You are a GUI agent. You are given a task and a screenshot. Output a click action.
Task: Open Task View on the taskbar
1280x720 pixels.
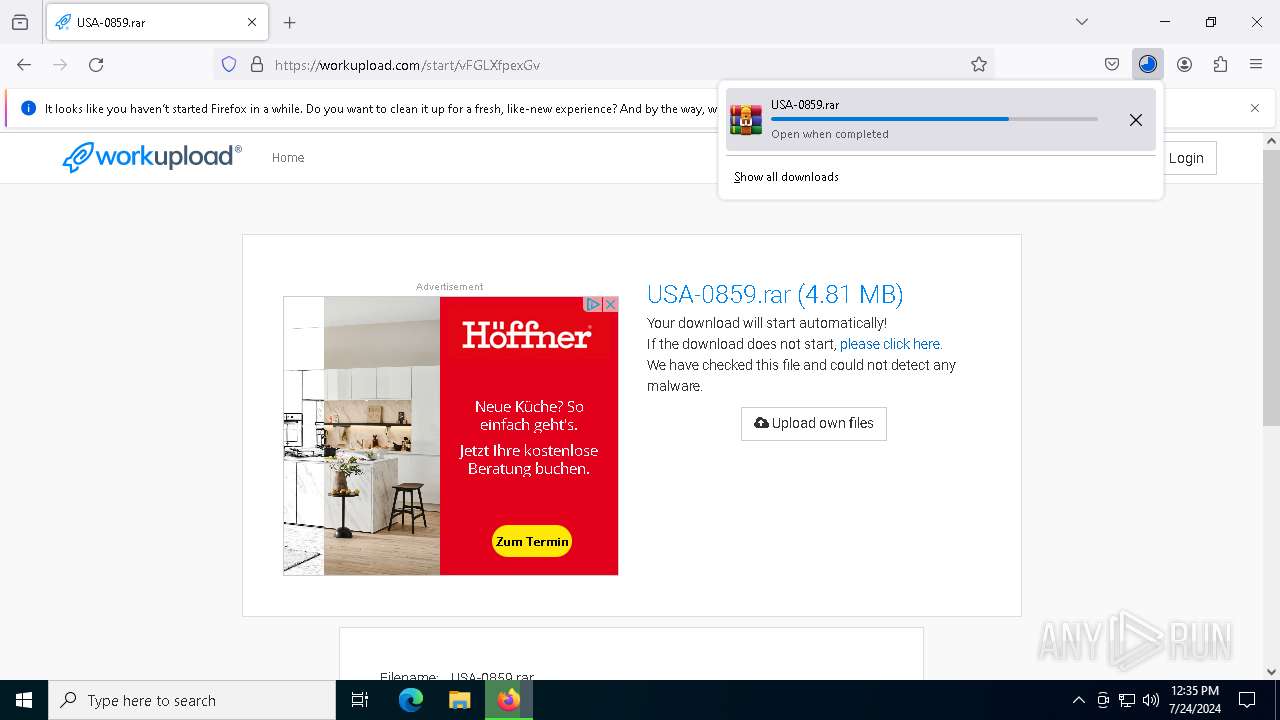pyautogui.click(x=360, y=700)
